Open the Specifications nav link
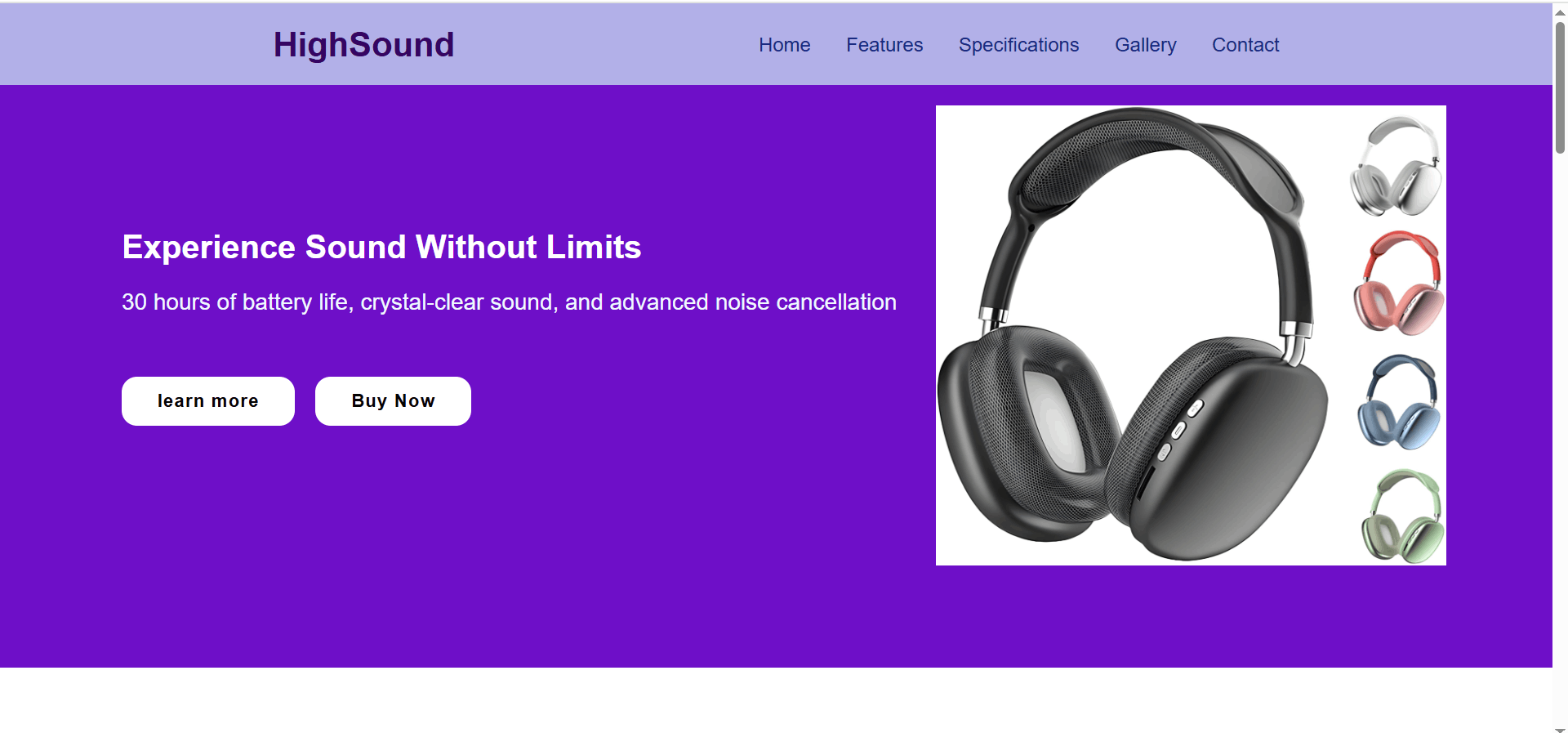Screen dimensions: 1568x733 pos(1018,45)
